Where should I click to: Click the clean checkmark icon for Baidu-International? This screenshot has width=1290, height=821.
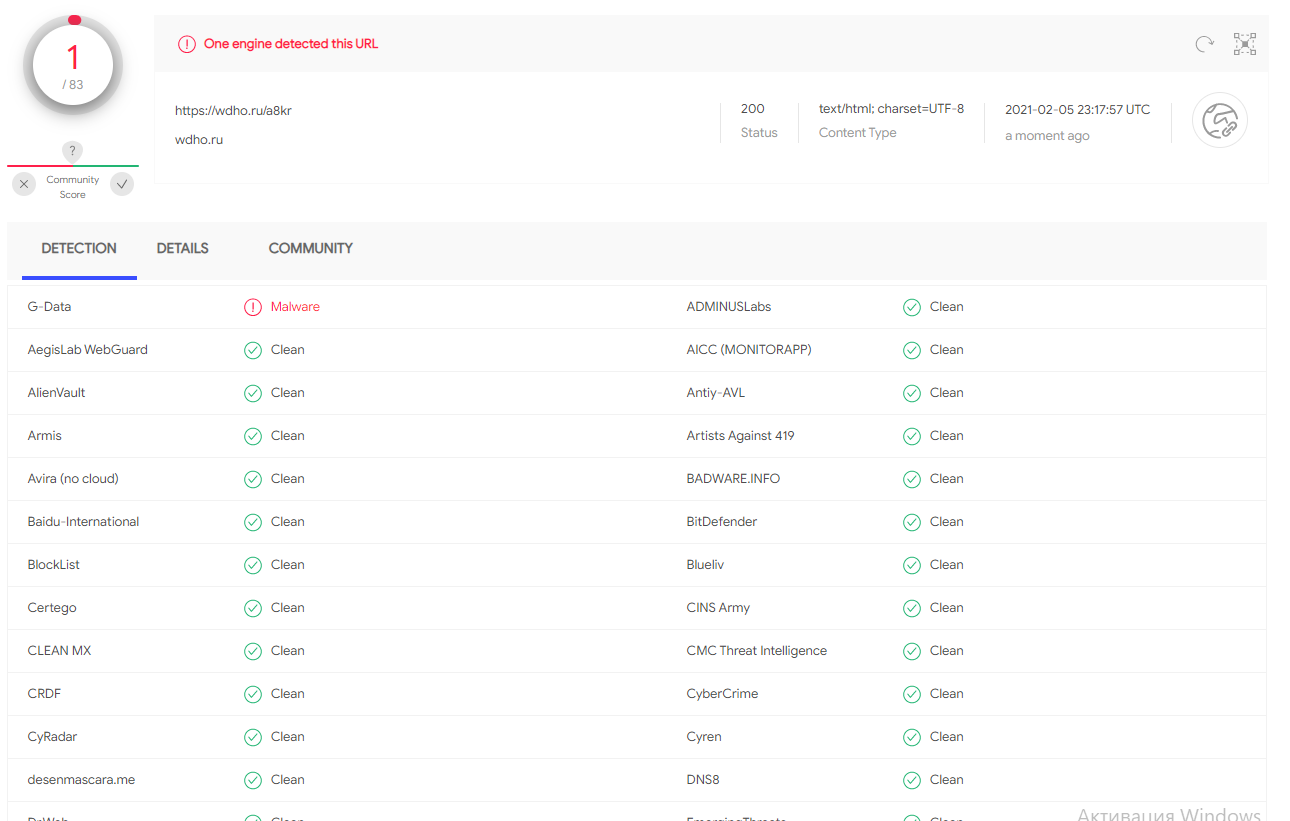coord(253,522)
